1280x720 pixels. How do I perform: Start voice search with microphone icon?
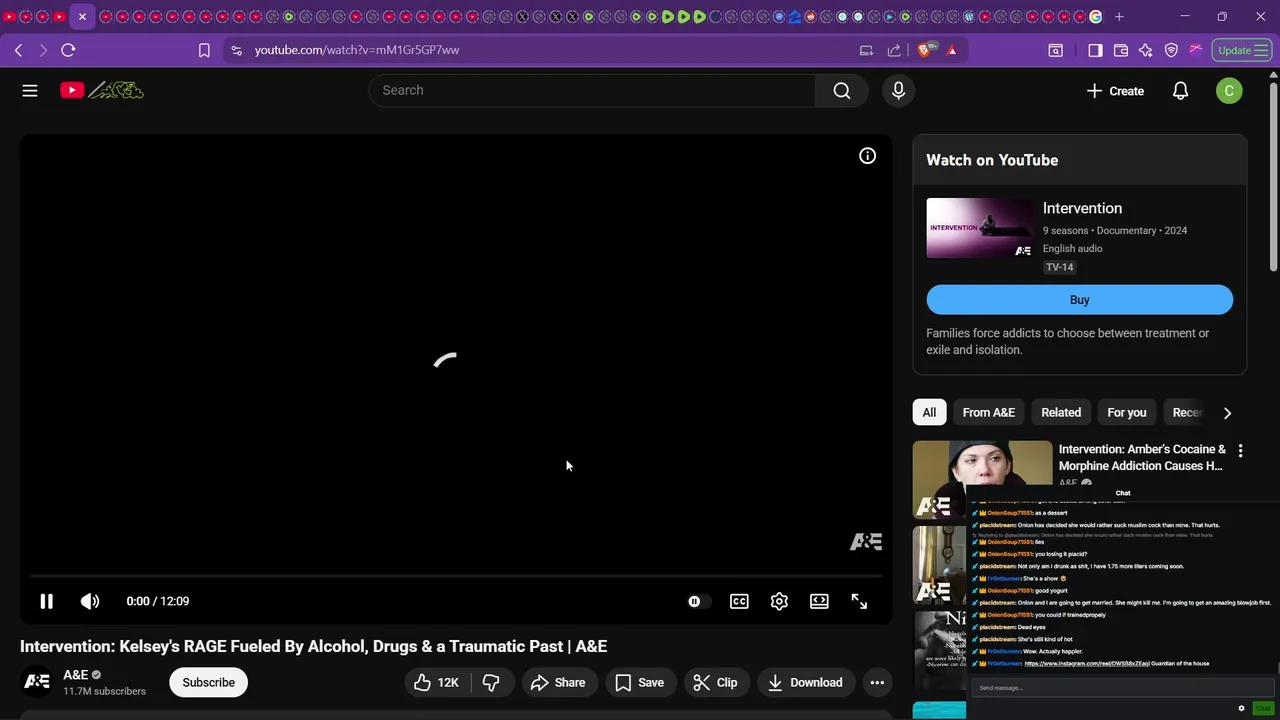click(x=898, y=91)
